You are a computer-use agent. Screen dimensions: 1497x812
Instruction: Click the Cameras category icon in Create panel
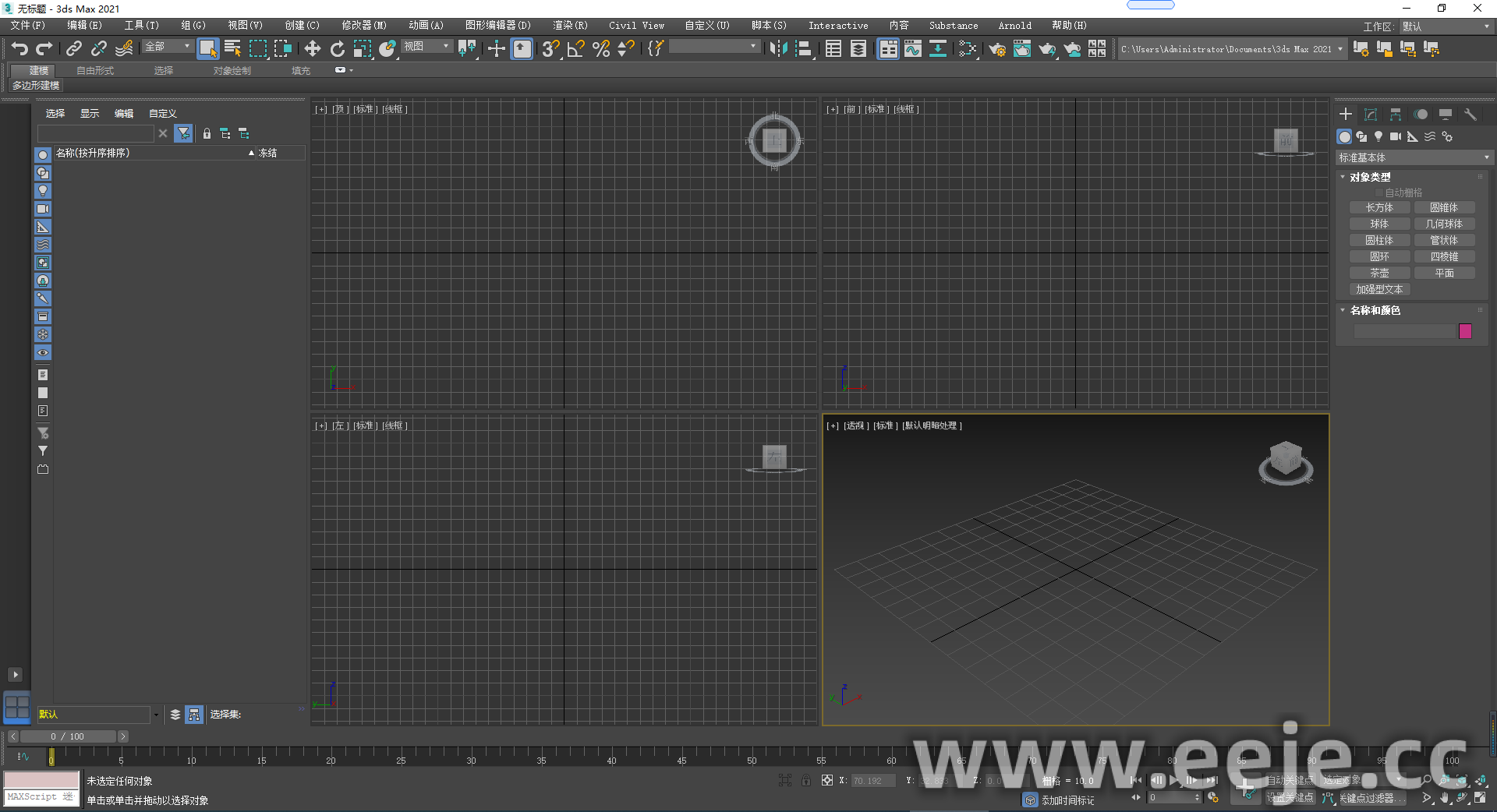coord(1395,136)
